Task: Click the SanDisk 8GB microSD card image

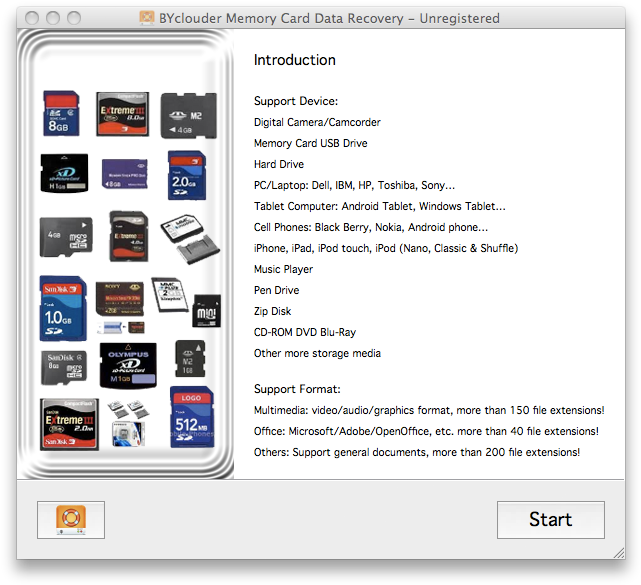Action: pyautogui.click(x=64, y=366)
